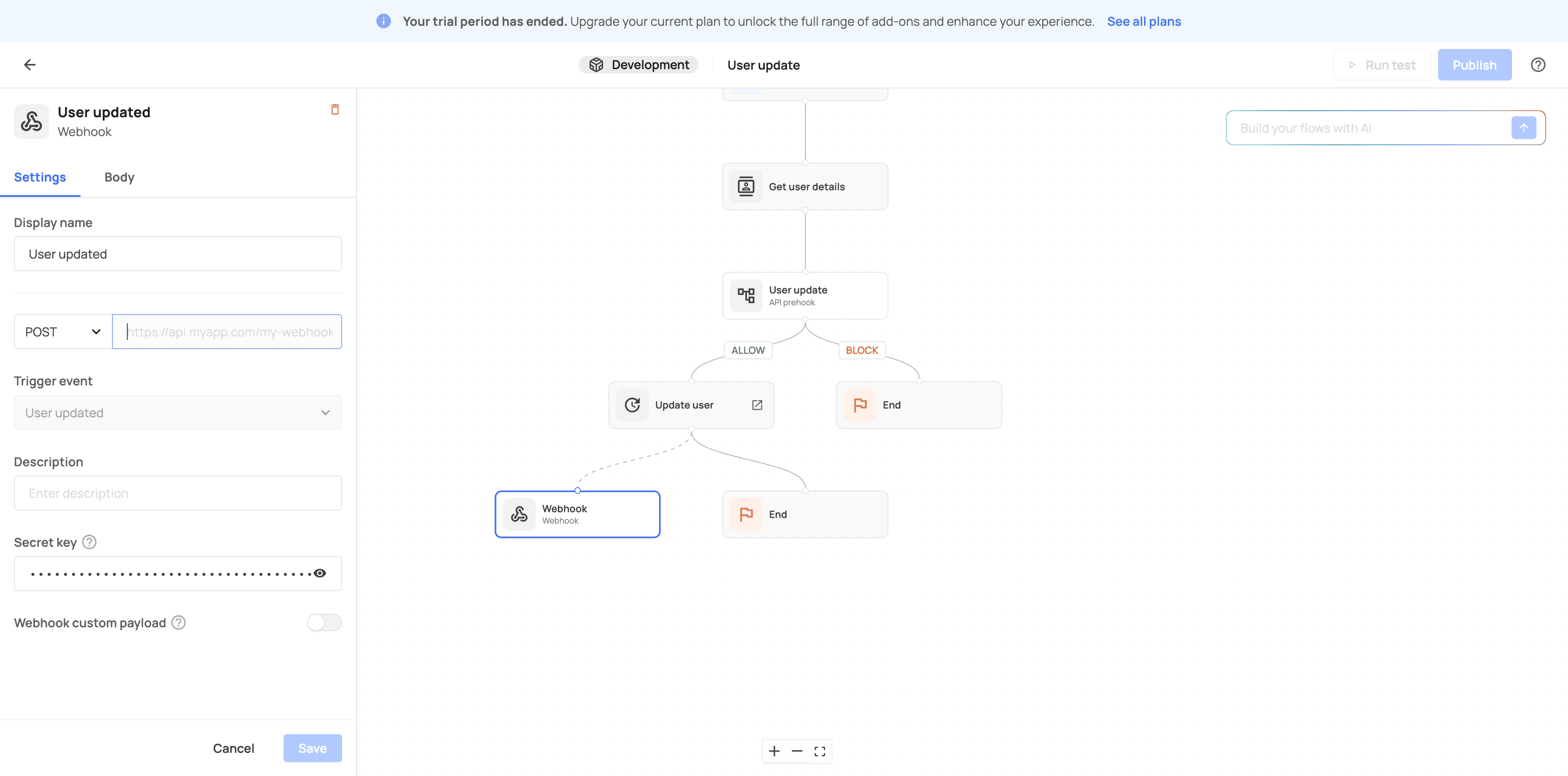Focus the Display name input field
This screenshot has height=776, width=1568.
click(178, 254)
